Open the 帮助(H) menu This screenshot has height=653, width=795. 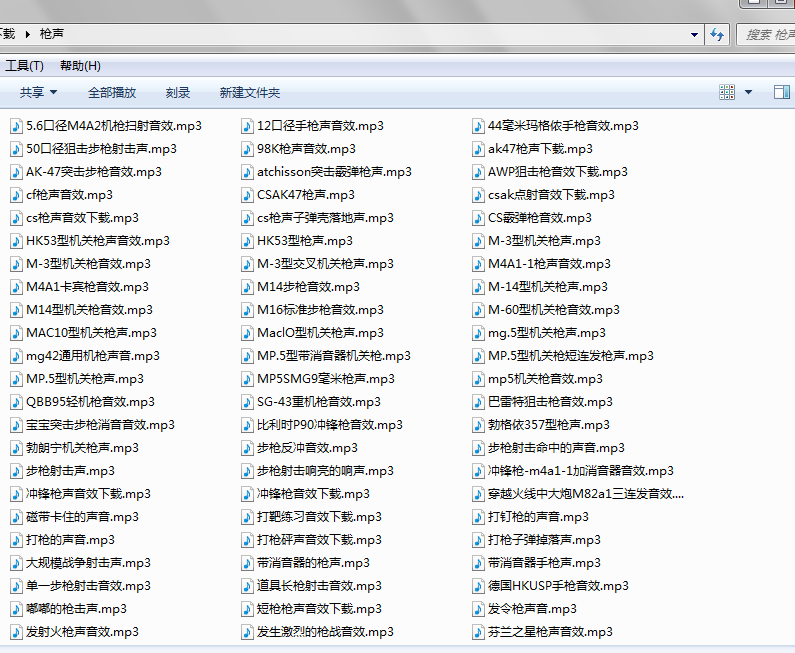pyautogui.click(x=80, y=66)
